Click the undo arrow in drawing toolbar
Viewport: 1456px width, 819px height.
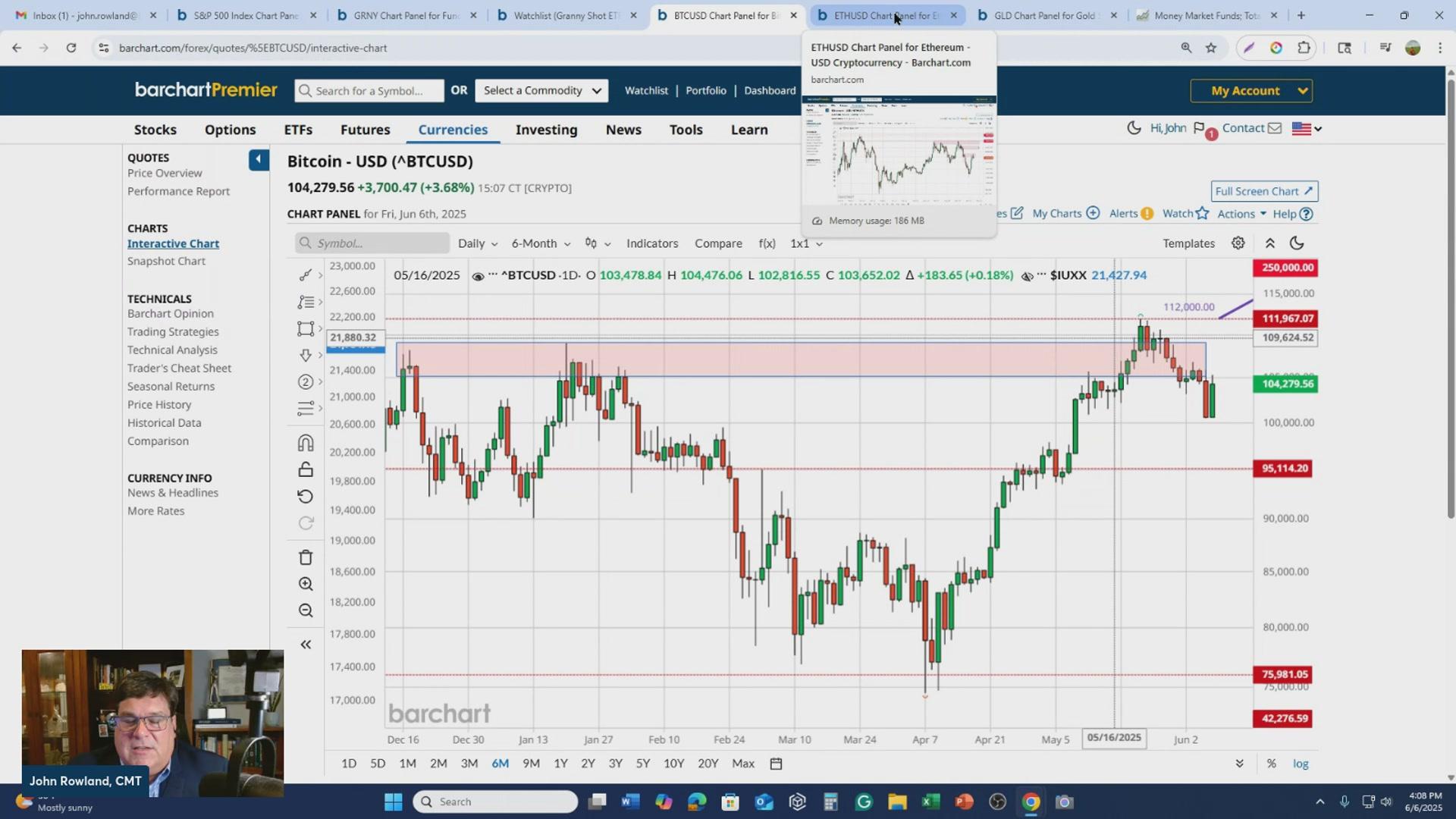click(x=306, y=497)
